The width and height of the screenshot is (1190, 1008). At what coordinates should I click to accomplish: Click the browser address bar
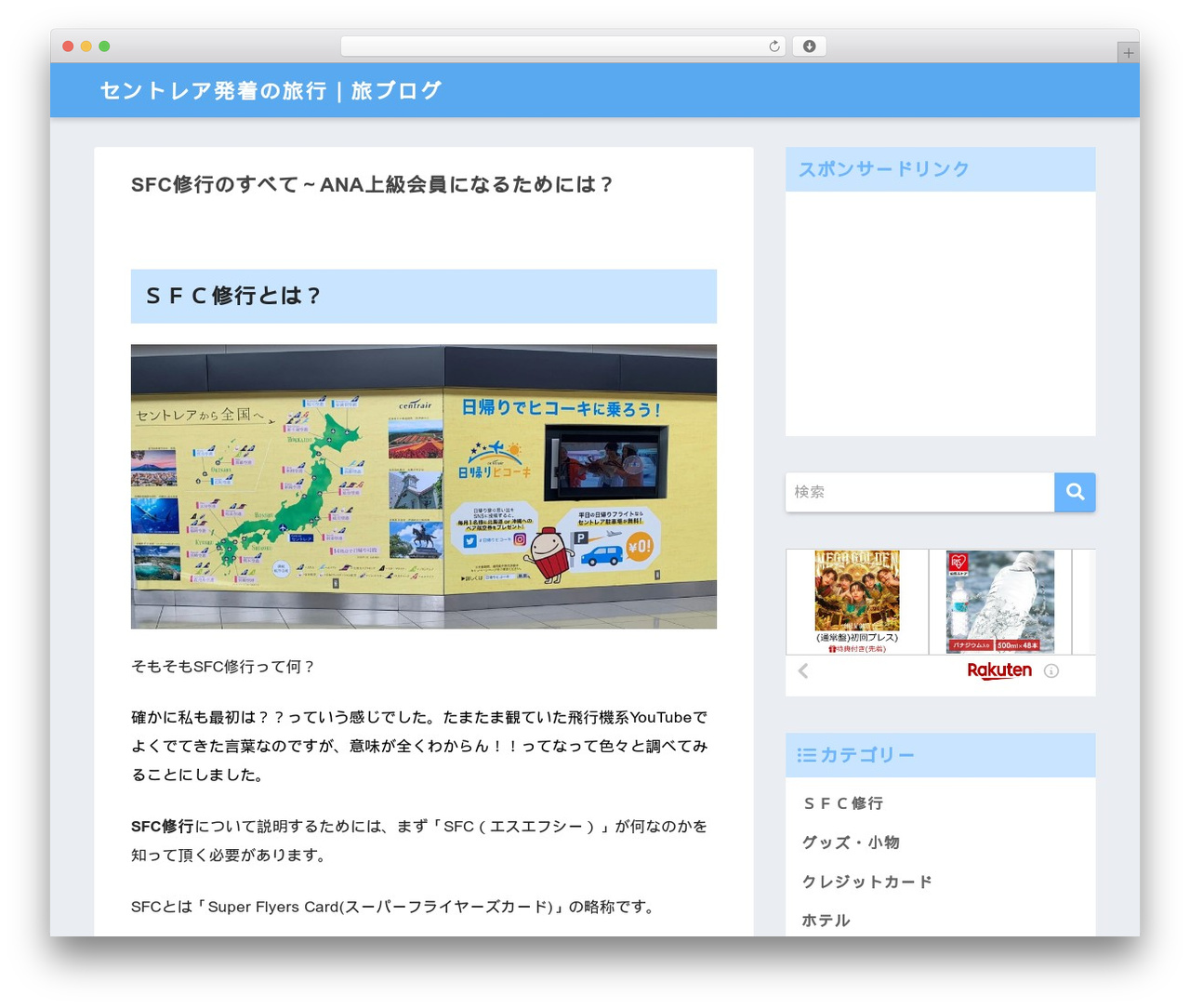tap(563, 46)
